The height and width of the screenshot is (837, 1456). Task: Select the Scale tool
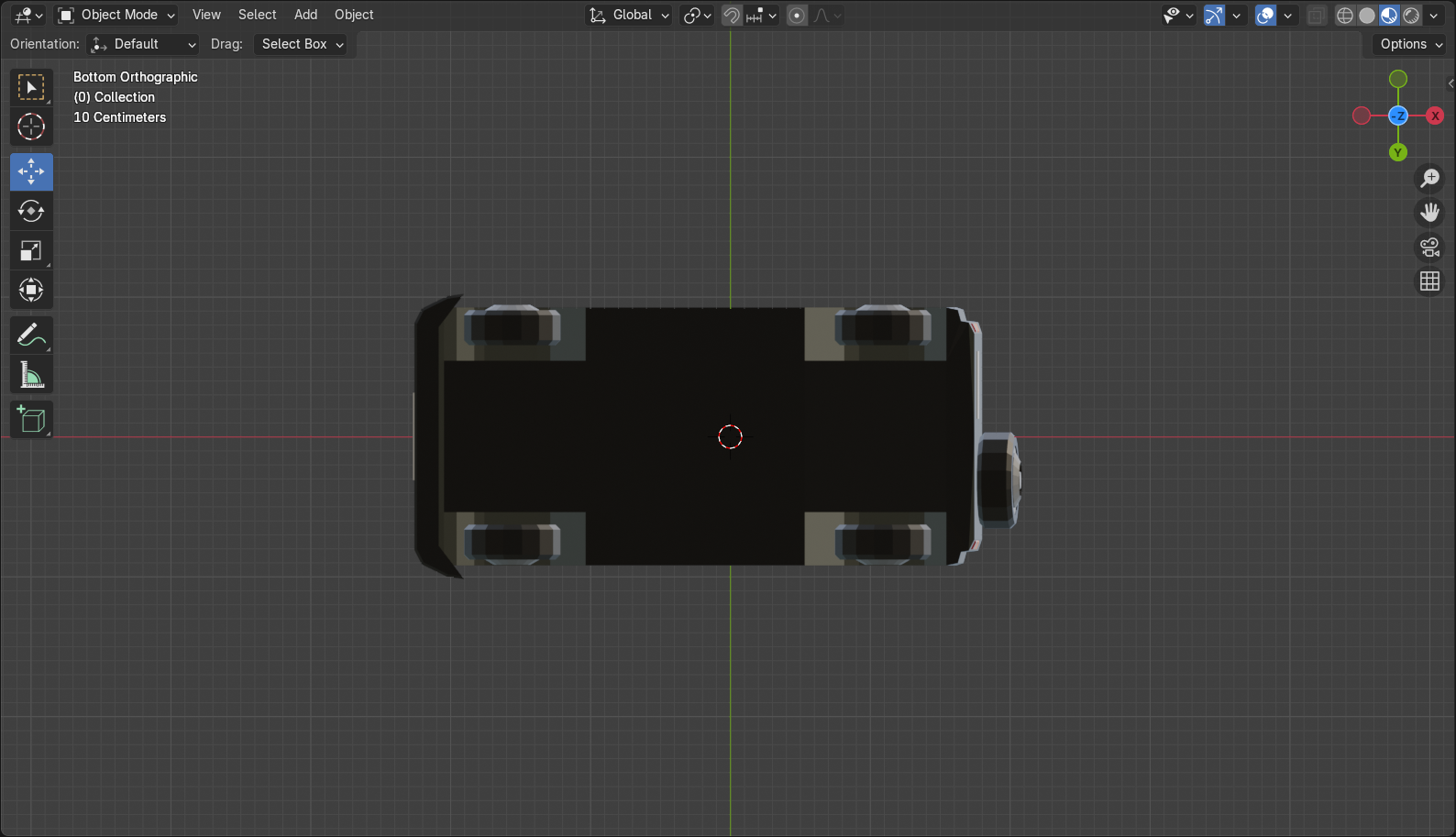pyautogui.click(x=31, y=250)
